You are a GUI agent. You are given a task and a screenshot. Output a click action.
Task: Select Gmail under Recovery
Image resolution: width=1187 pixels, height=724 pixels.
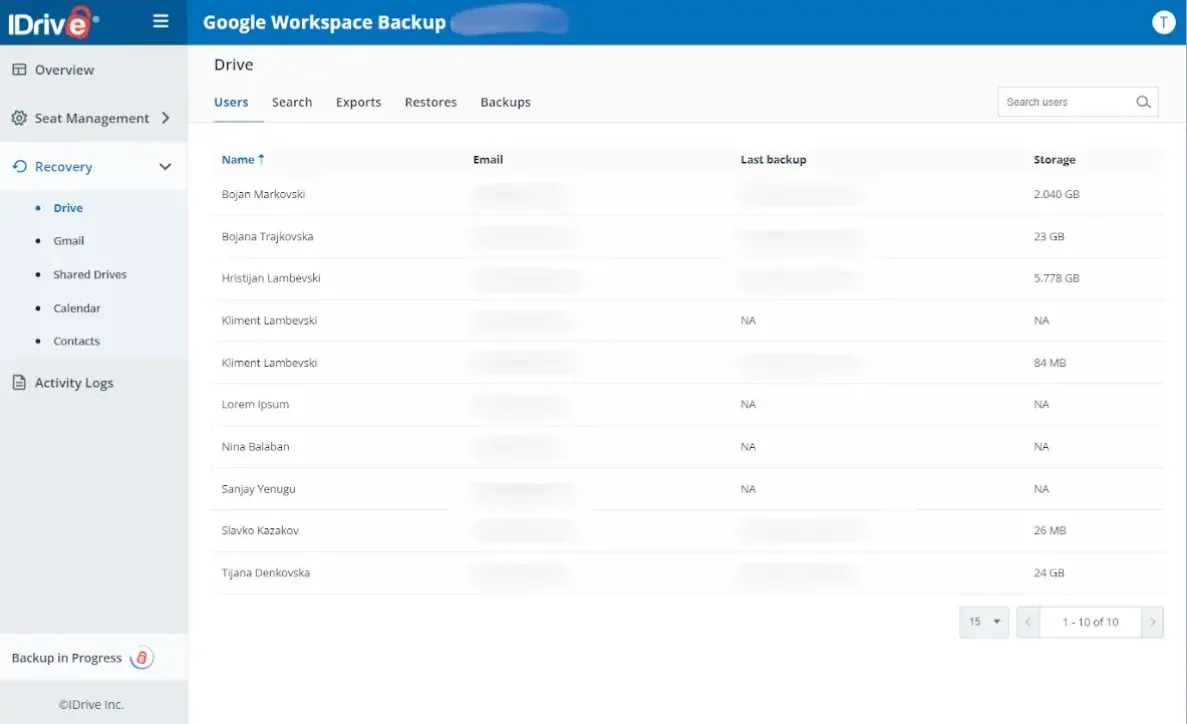(x=69, y=241)
